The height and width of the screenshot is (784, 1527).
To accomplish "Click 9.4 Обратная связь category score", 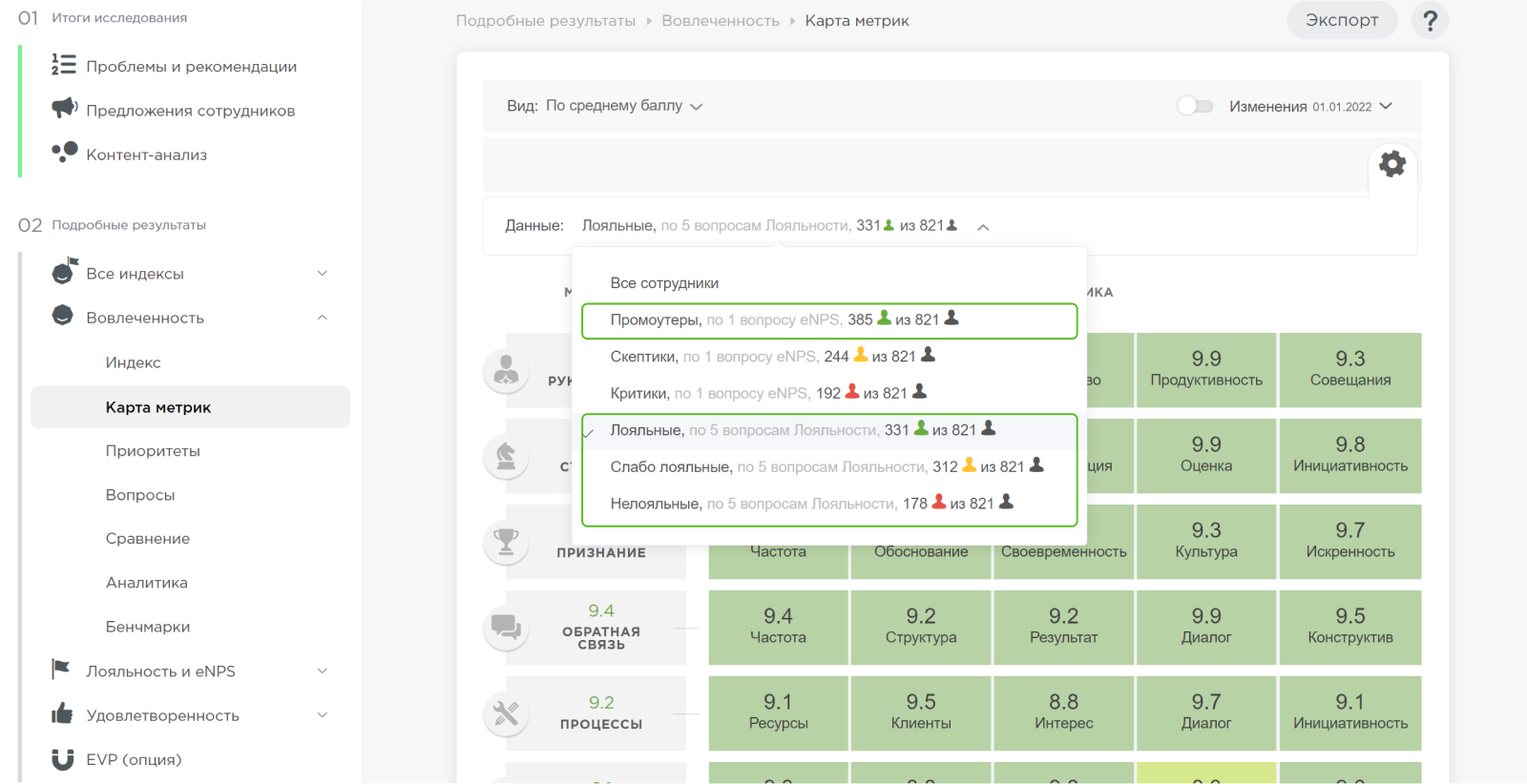I will click(x=601, y=610).
